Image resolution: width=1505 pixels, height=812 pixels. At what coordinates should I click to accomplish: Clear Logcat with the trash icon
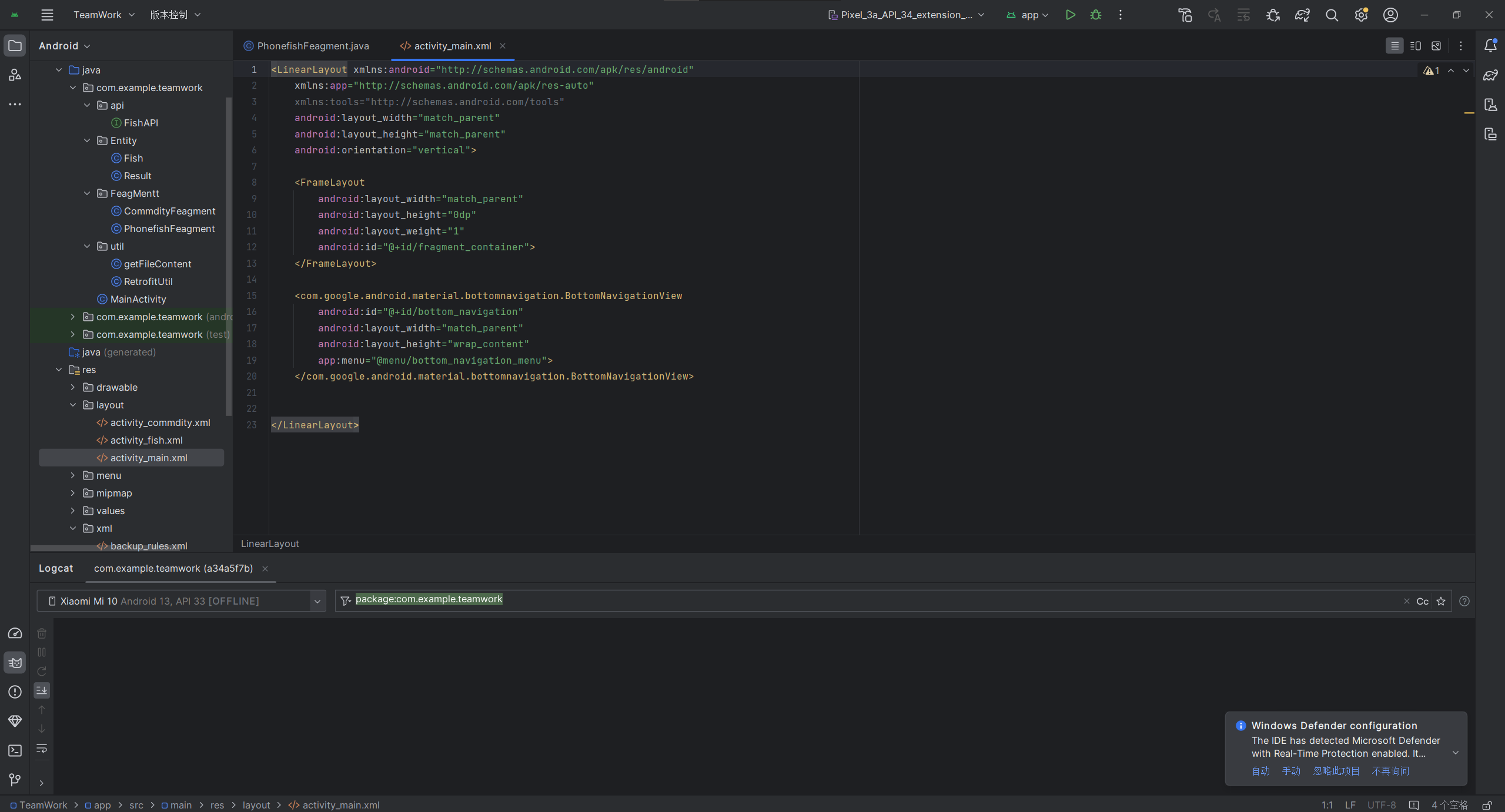(x=42, y=633)
